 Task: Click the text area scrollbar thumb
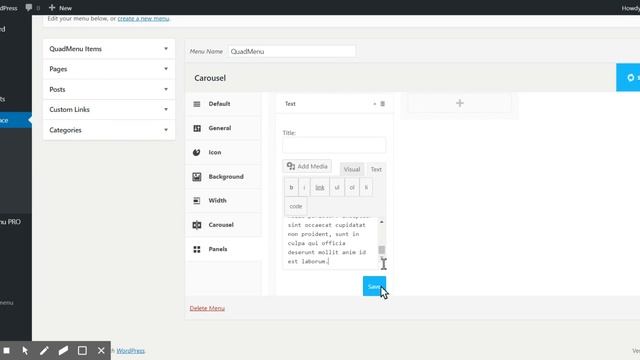pos(382,250)
